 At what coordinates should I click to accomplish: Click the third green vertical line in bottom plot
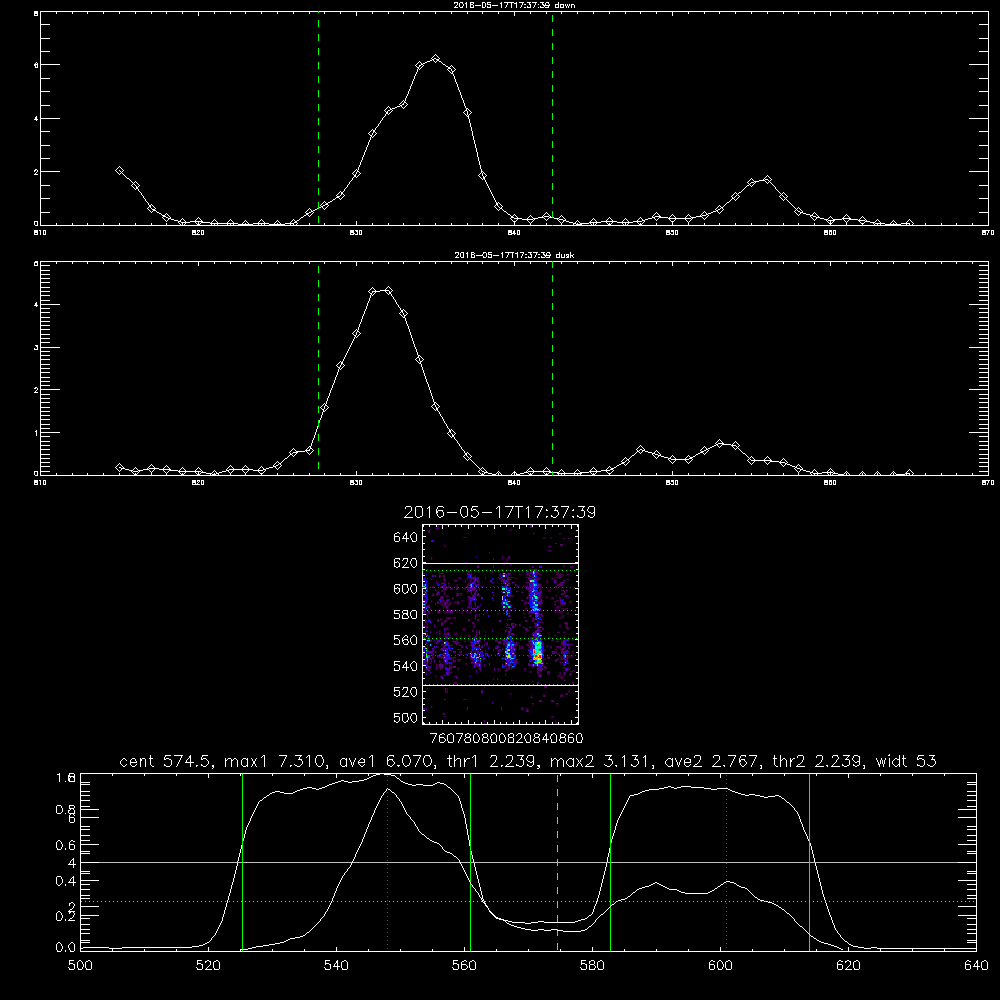(x=610, y=862)
